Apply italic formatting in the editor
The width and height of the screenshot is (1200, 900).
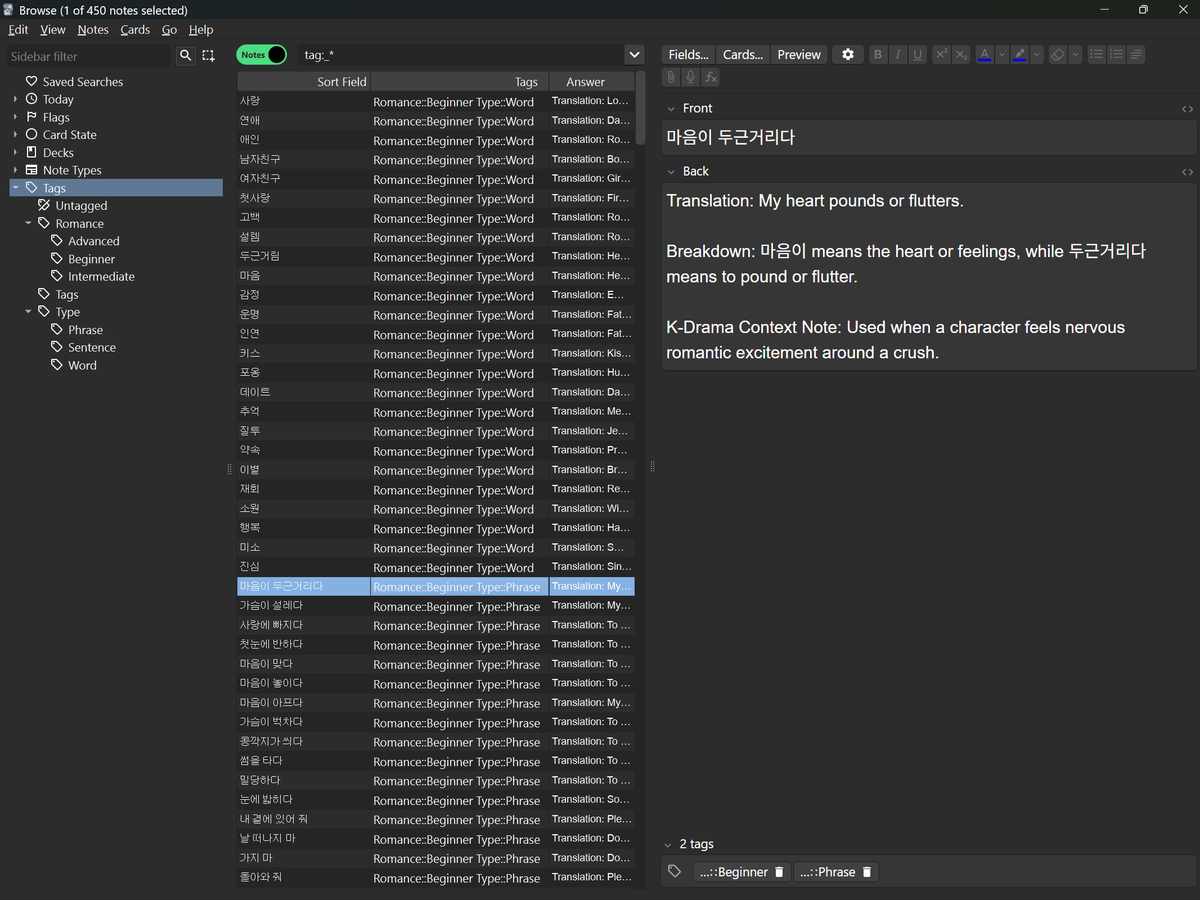898,55
